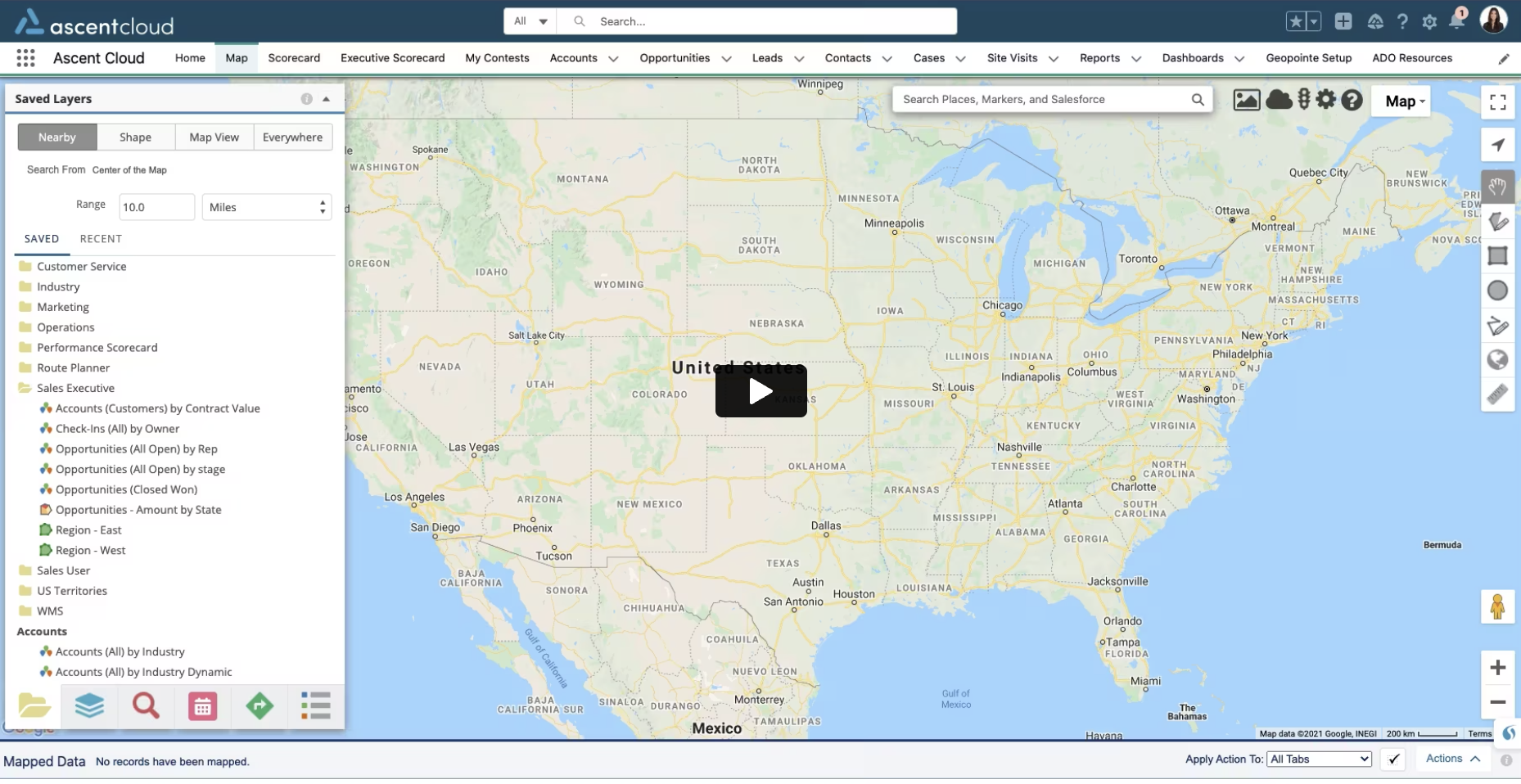Viewport: 1521px width, 784px height.
Task: Open the map image layer icon
Action: tap(1247, 100)
